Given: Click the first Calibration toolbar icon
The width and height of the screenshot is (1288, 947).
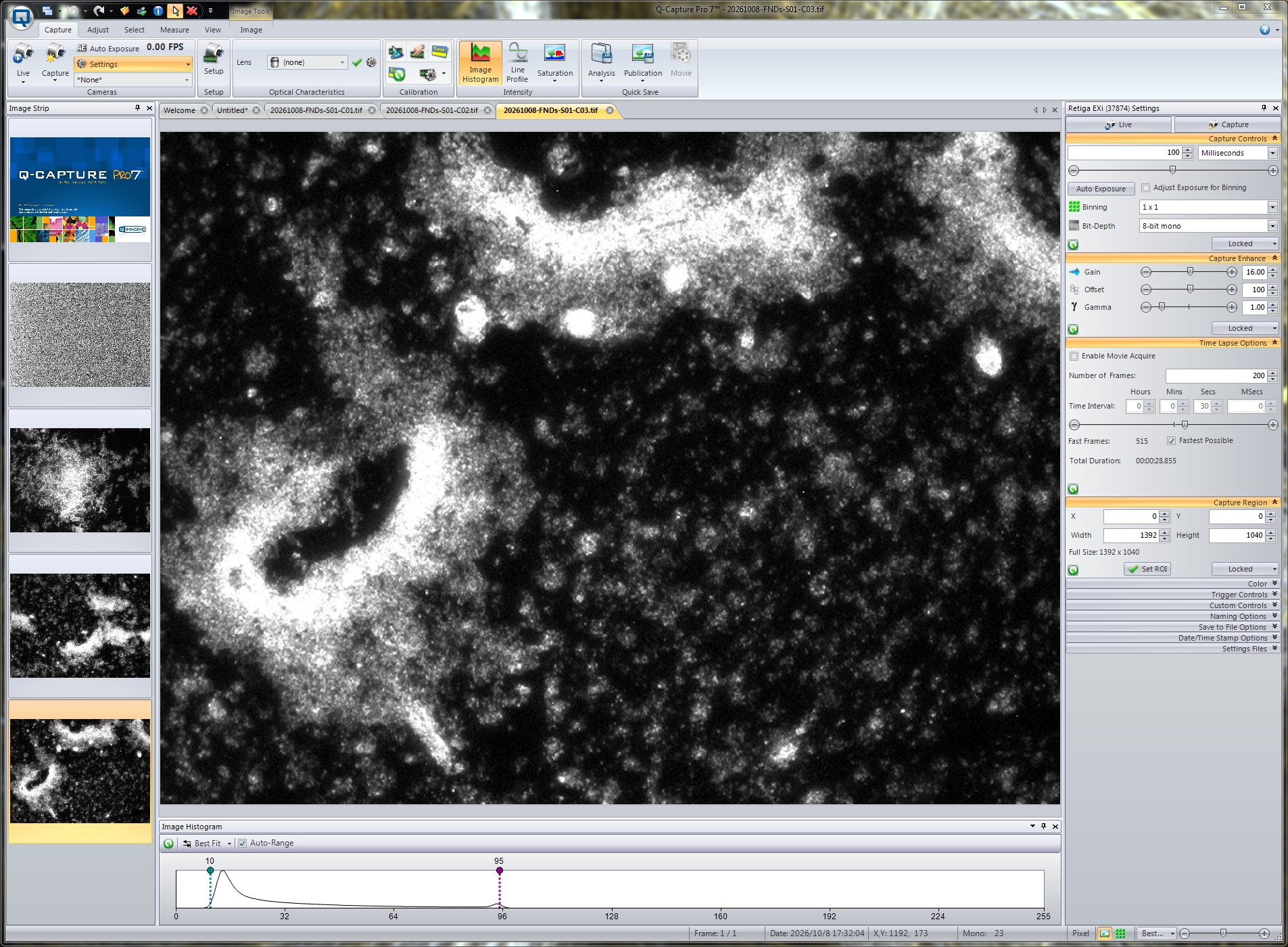Looking at the screenshot, I should 396,52.
